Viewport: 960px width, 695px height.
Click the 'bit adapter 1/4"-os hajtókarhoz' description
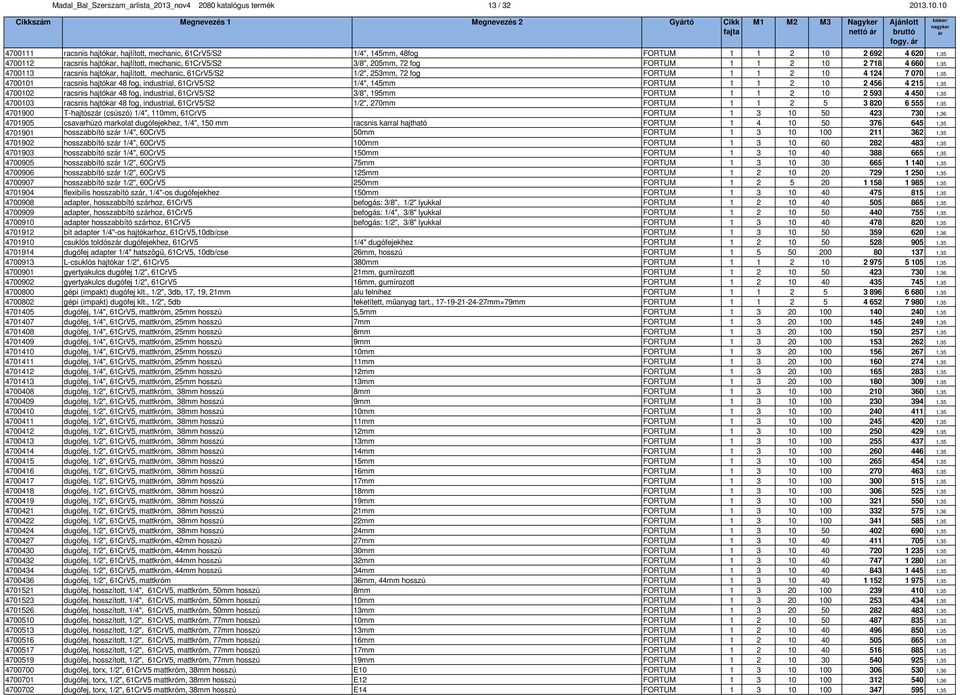[x=146, y=232]
